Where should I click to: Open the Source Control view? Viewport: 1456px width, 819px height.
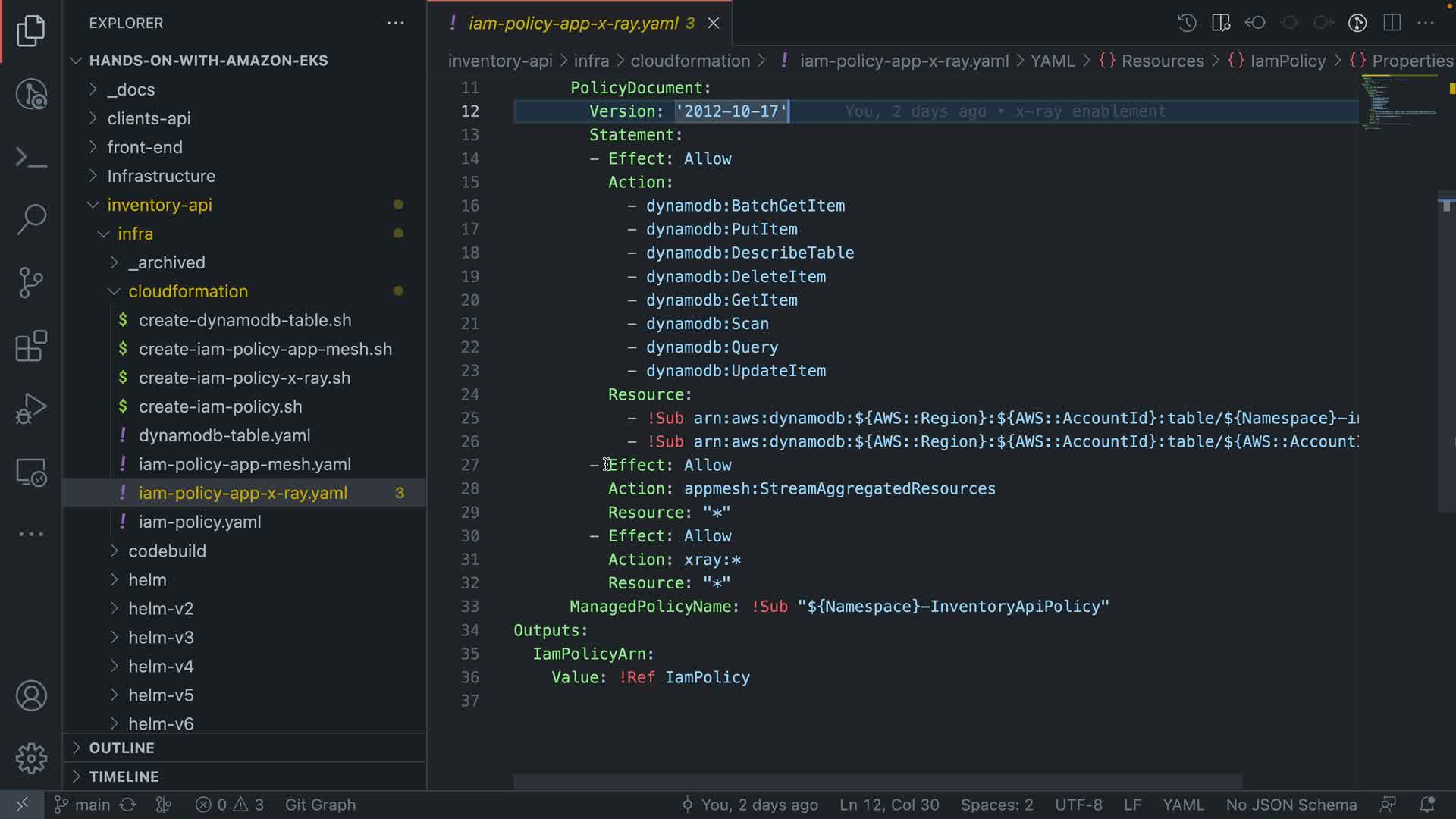coord(31,283)
